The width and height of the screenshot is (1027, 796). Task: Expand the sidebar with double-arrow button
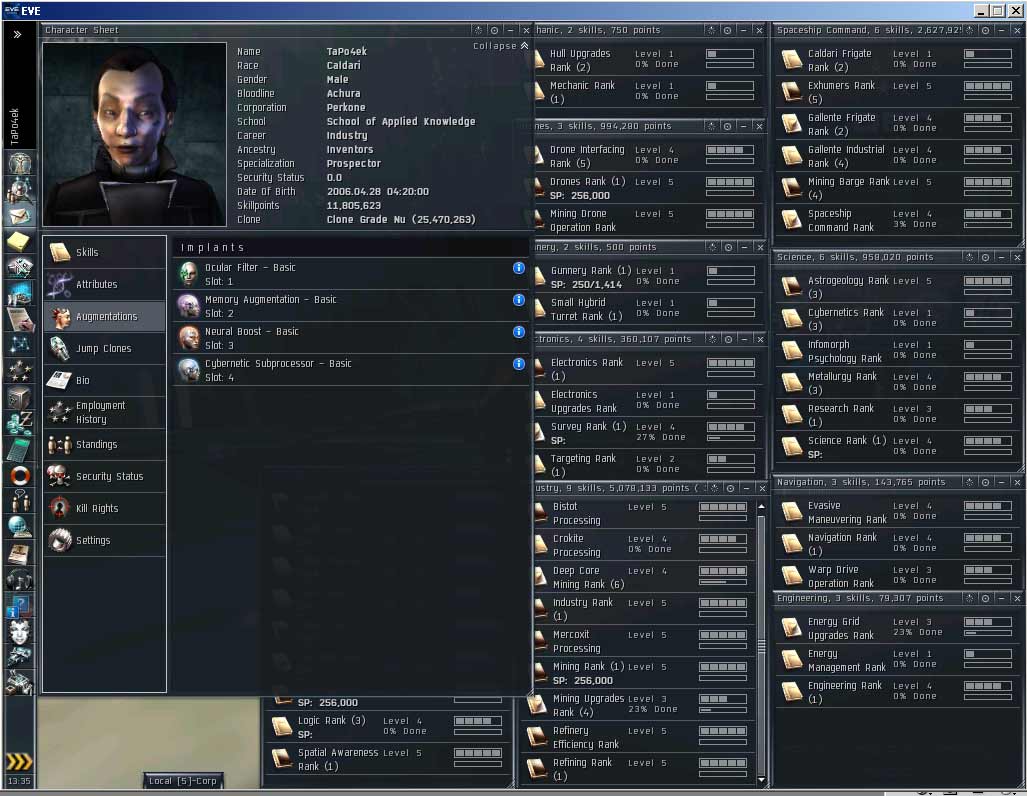(x=17, y=34)
